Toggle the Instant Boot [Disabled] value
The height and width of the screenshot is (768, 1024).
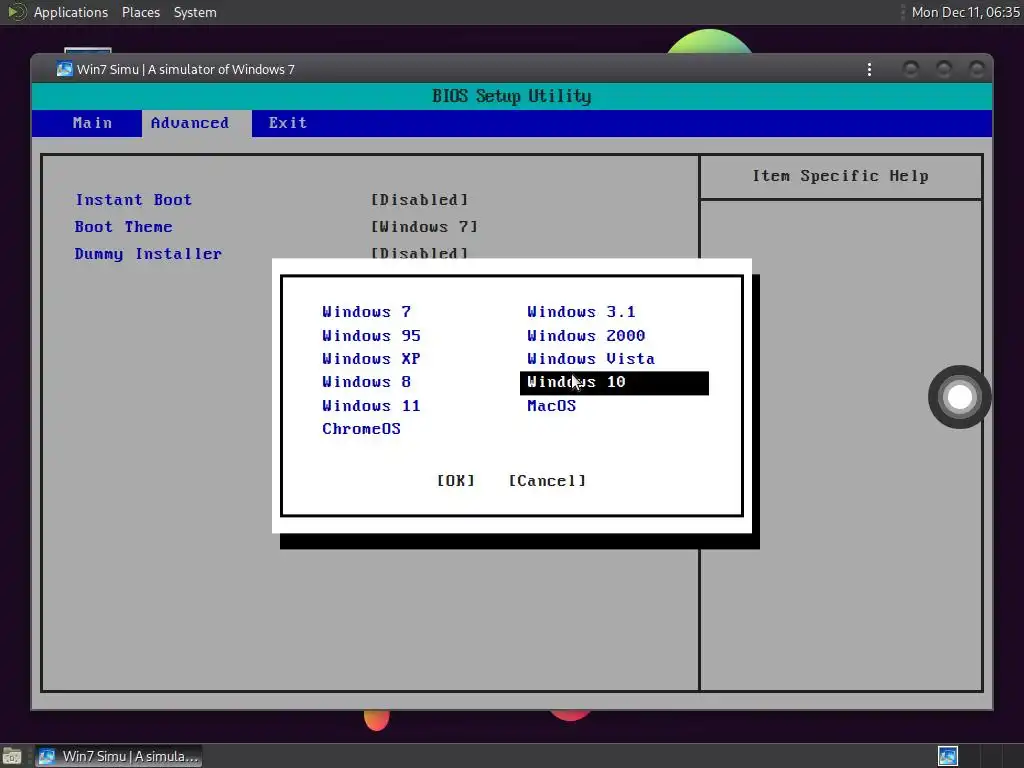(x=419, y=200)
